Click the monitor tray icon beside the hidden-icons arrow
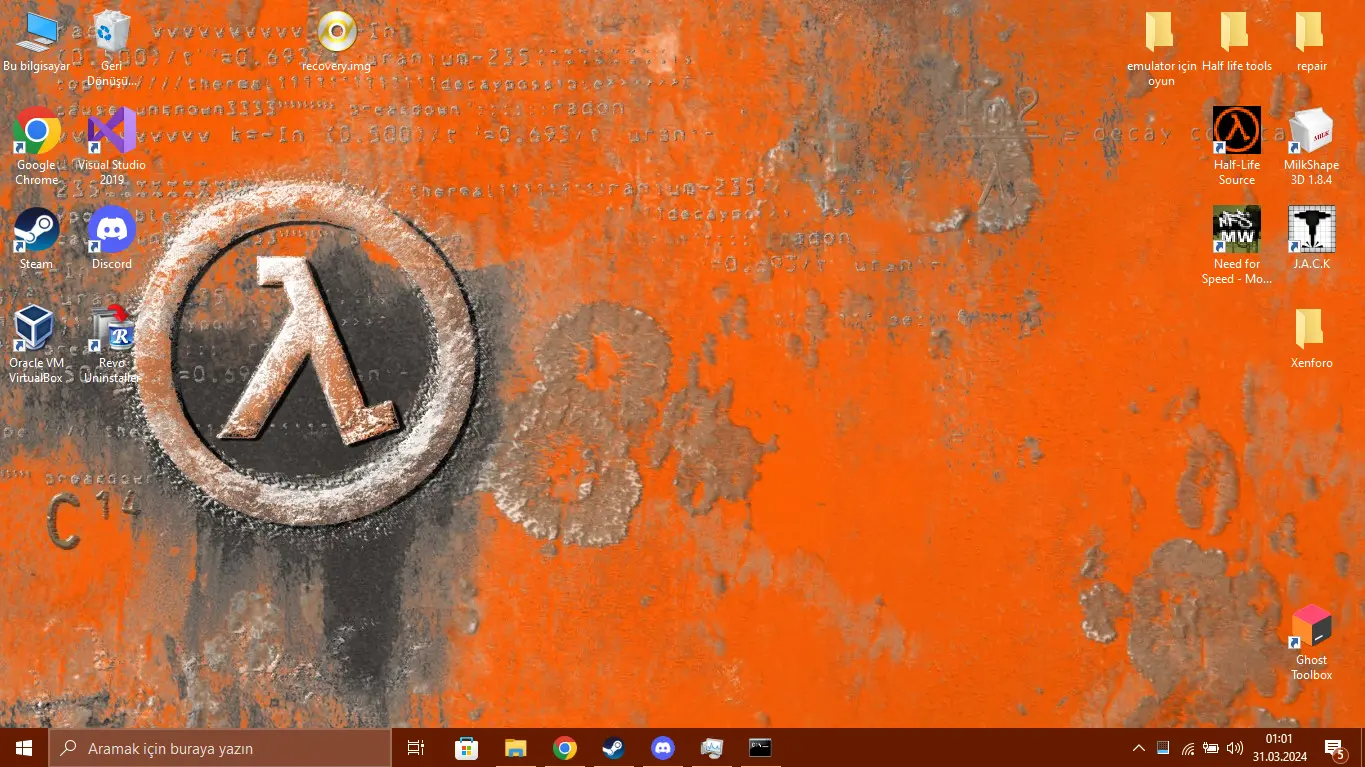Viewport: 1365px width, 767px height. click(1163, 748)
